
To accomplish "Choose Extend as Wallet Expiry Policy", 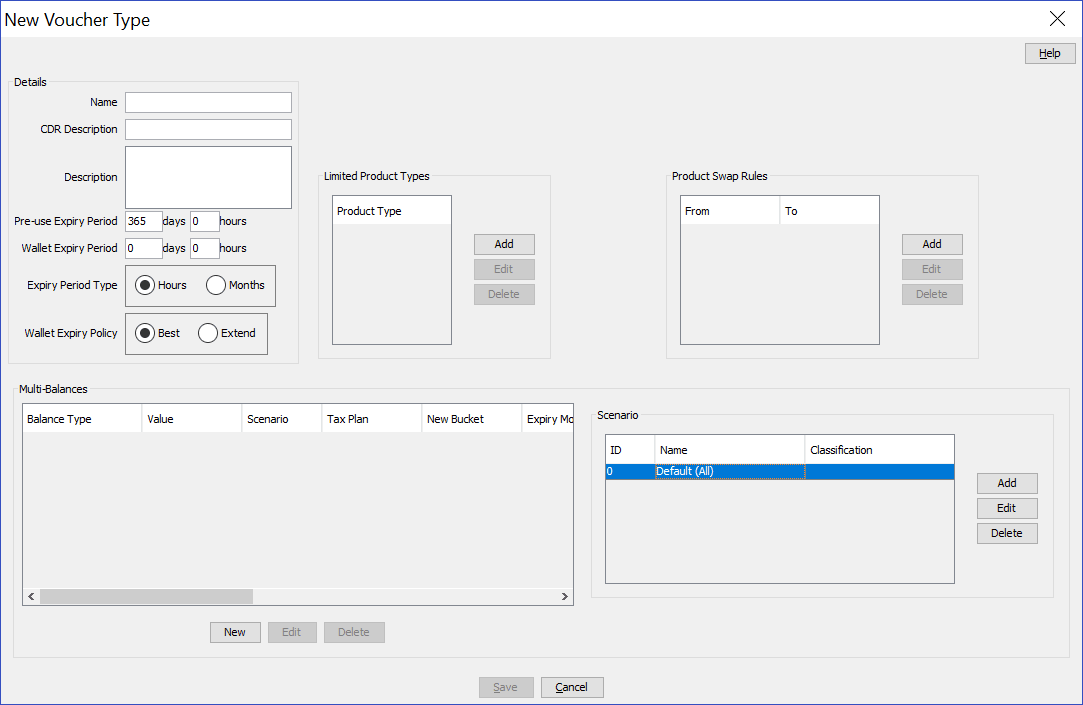I will pyautogui.click(x=208, y=333).
